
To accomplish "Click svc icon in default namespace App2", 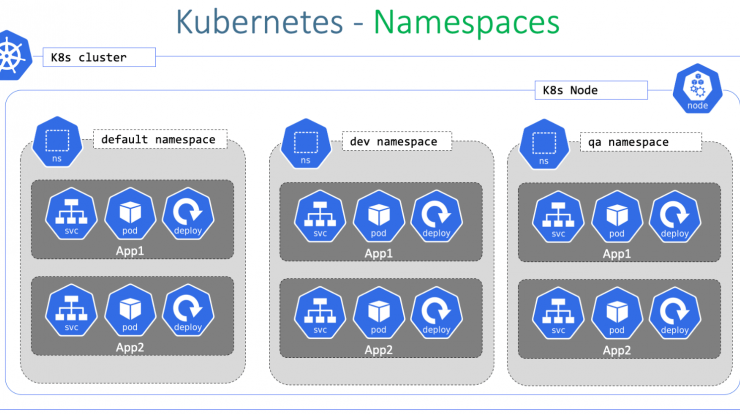I will tap(71, 310).
